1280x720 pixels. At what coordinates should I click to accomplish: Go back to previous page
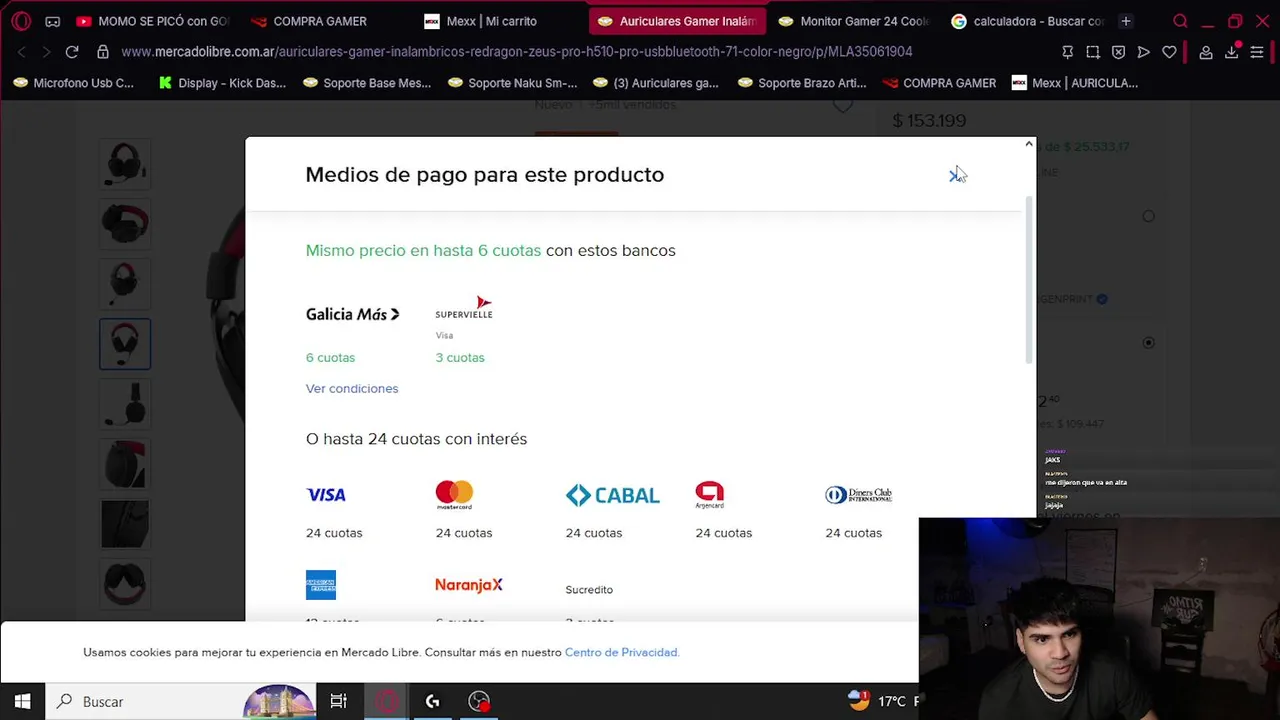22,52
